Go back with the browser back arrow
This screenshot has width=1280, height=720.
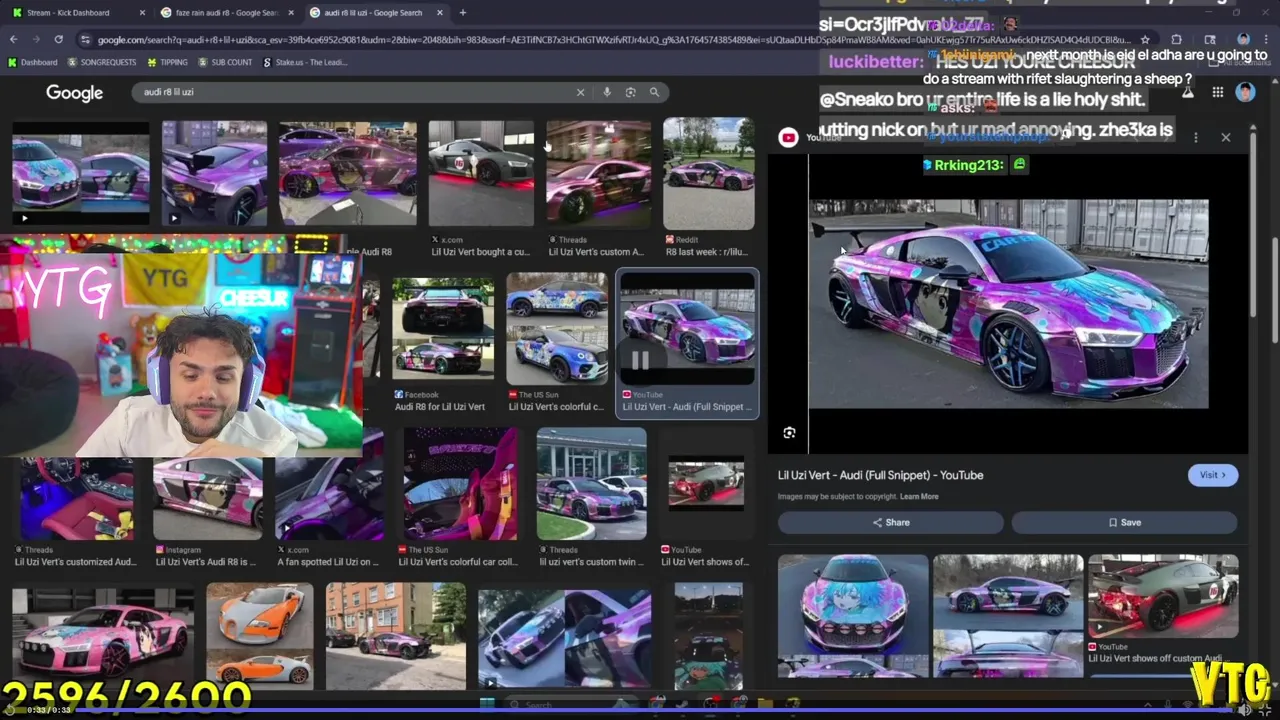click(13, 39)
